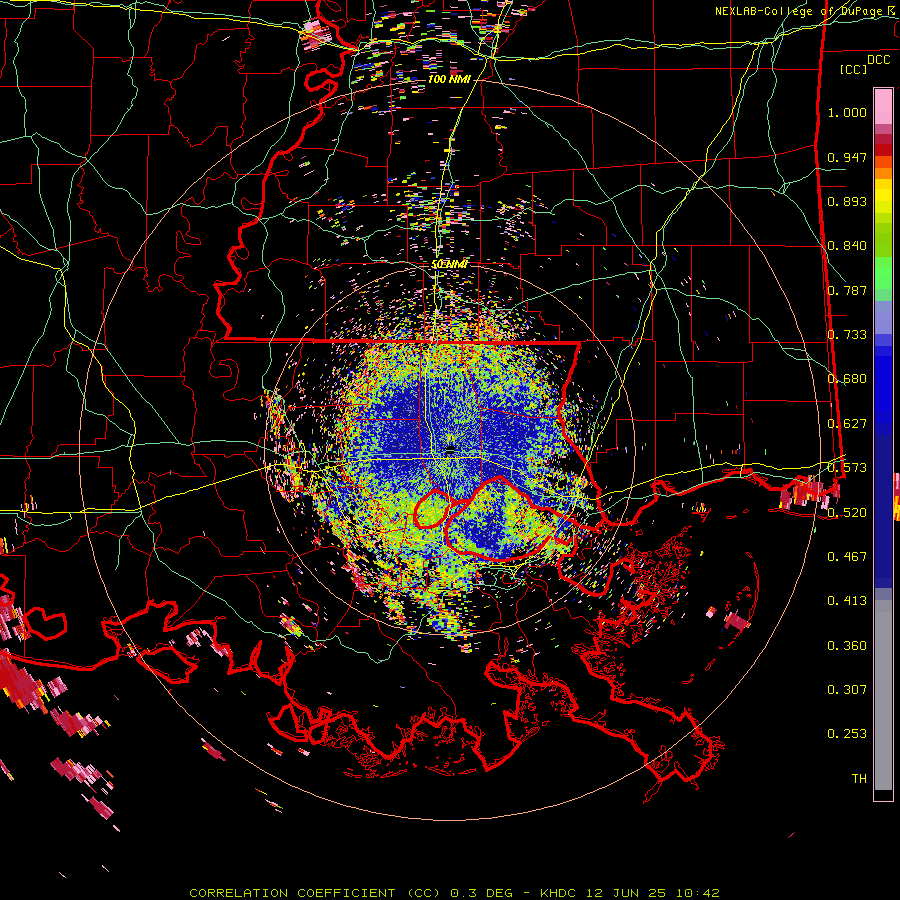Select the 0.360 scale value
The width and height of the screenshot is (900, 900).
pos(847,646)
